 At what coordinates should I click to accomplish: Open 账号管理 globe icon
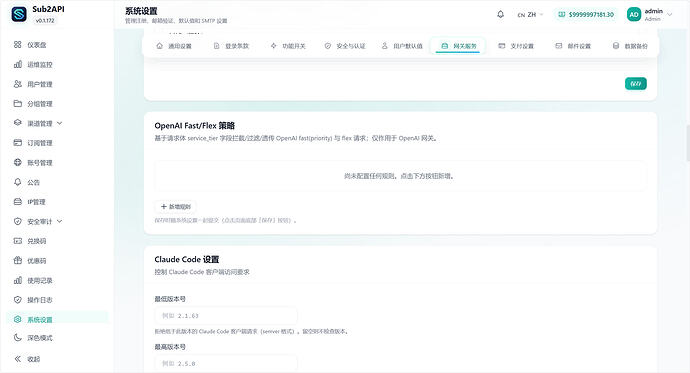[x=18, y=162]
